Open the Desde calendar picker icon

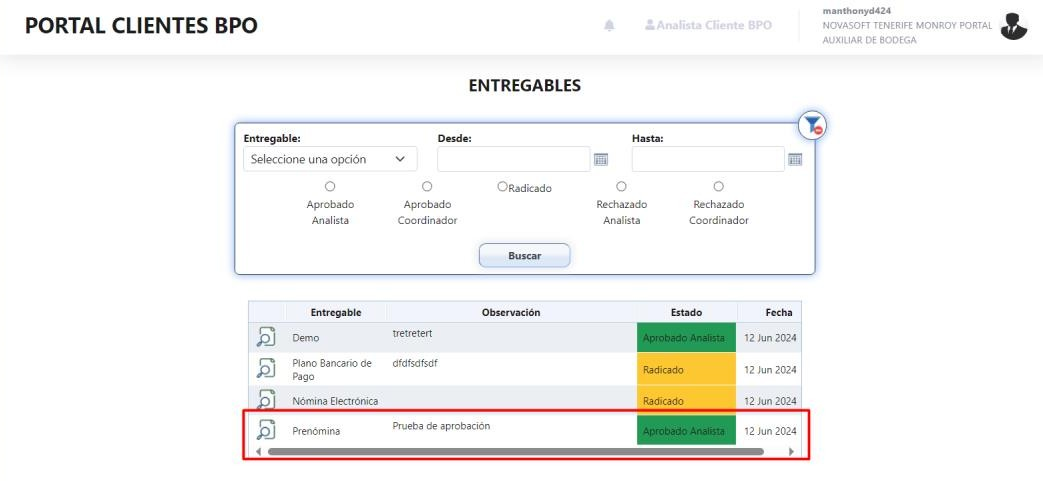[601, 159]
